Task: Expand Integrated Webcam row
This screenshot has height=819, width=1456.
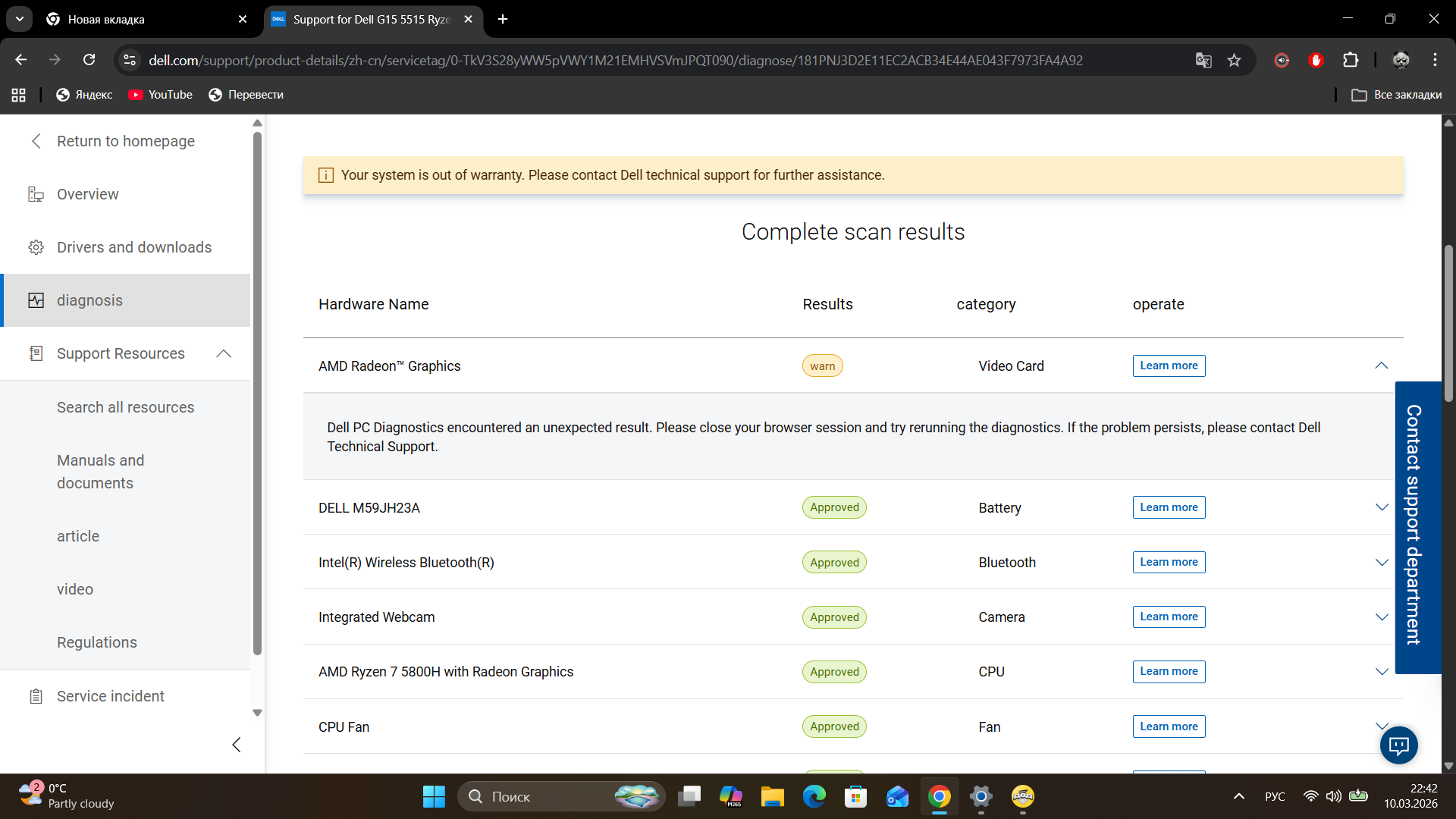Action: [x=1382, y=617]
